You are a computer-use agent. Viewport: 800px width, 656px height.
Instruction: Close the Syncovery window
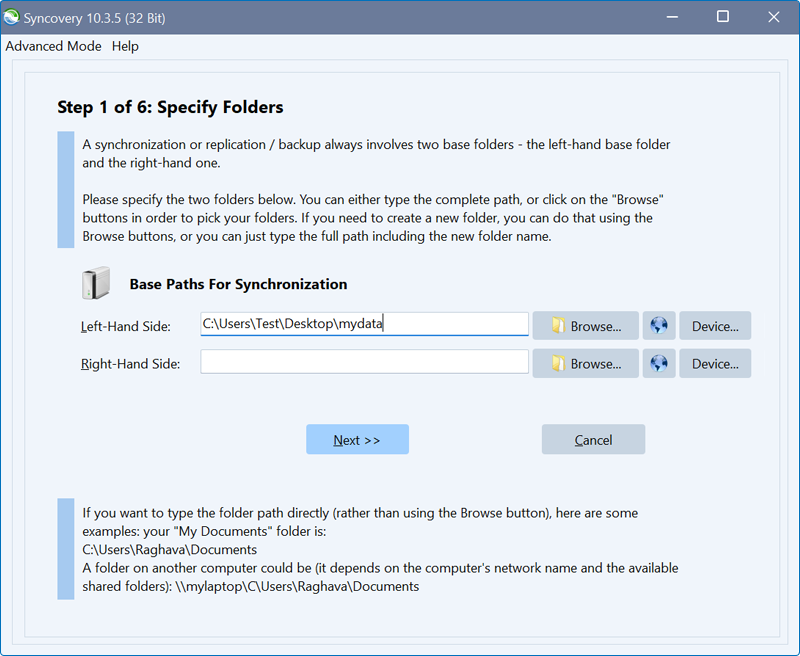(773, 17)
